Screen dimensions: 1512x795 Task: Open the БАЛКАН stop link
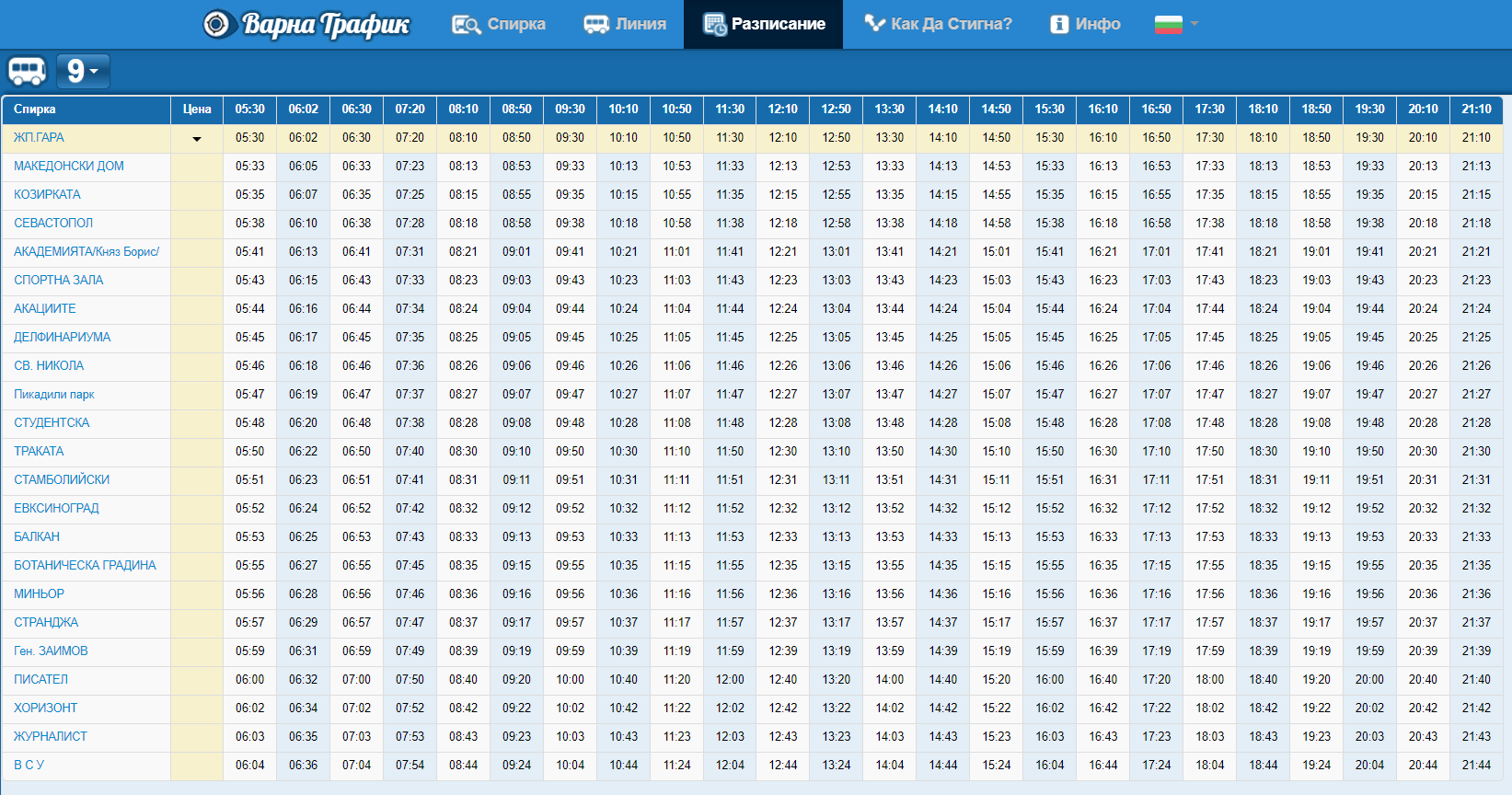tap(37, 536)
